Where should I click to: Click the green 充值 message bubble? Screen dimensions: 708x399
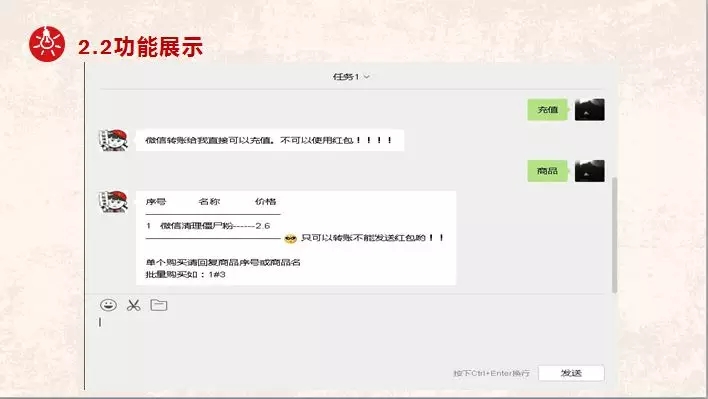[x=547, y=110]
